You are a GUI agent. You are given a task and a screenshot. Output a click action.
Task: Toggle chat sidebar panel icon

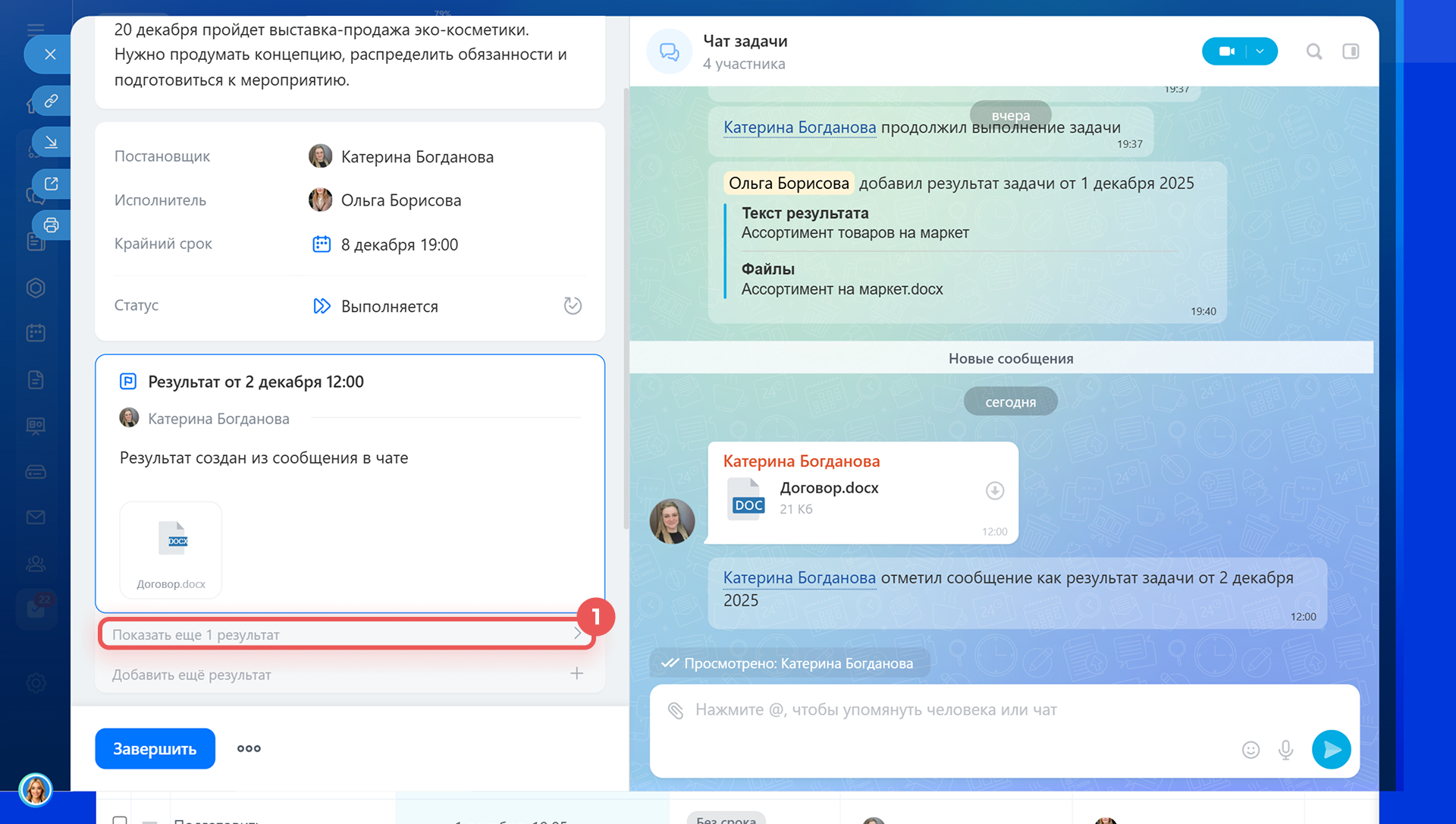click(1351, 52)
